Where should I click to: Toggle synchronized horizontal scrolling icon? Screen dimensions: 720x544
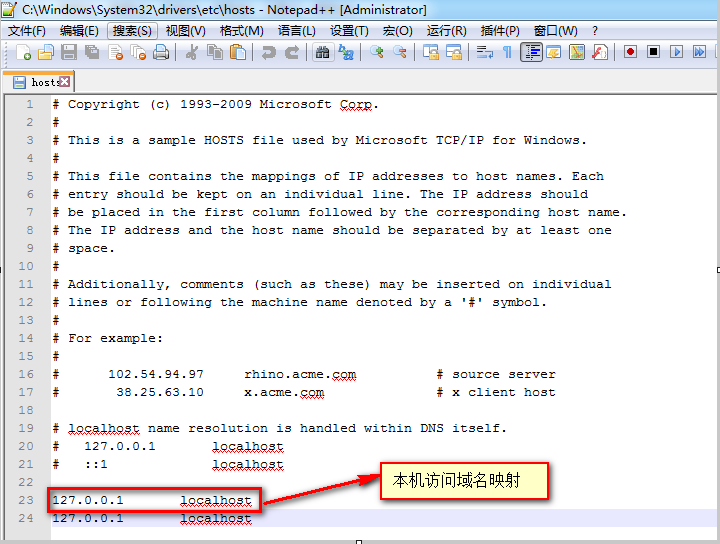pyautogui.click(x=454, y=52)
